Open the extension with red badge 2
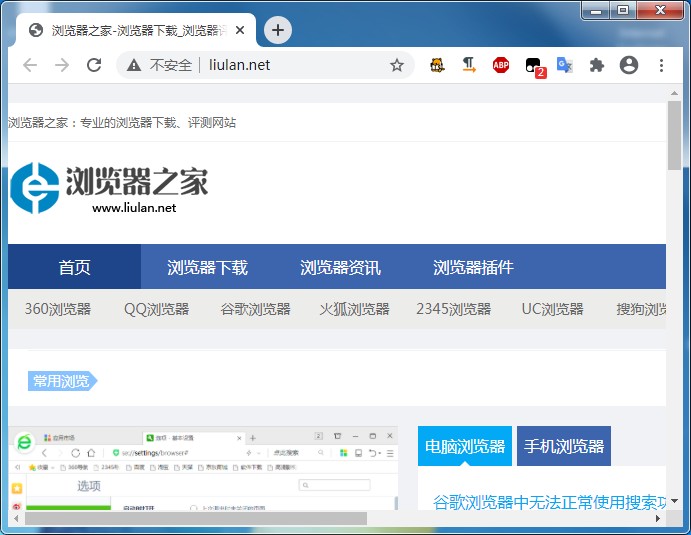 [x=535, y=67]
